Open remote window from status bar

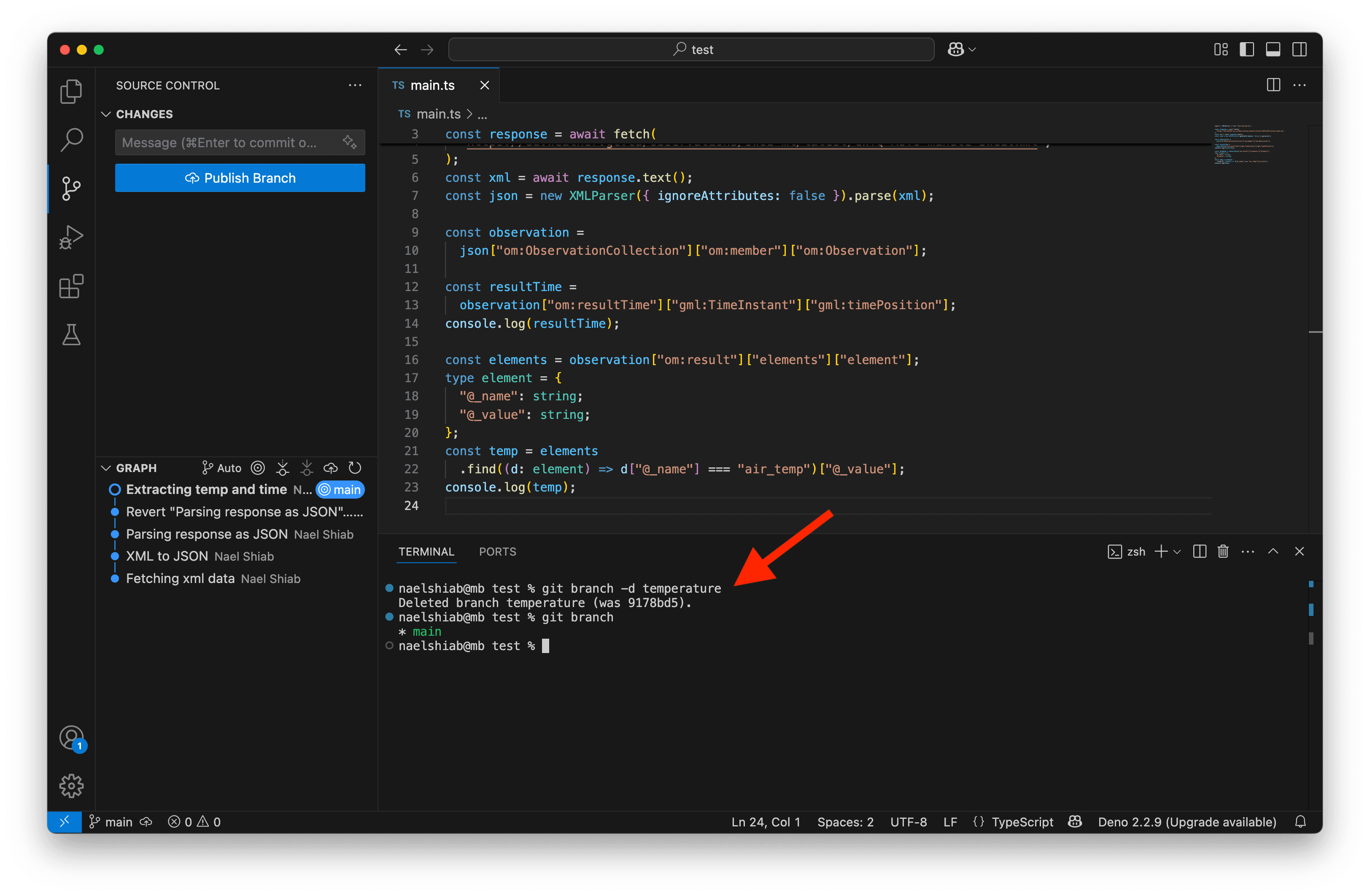point(65,822)
